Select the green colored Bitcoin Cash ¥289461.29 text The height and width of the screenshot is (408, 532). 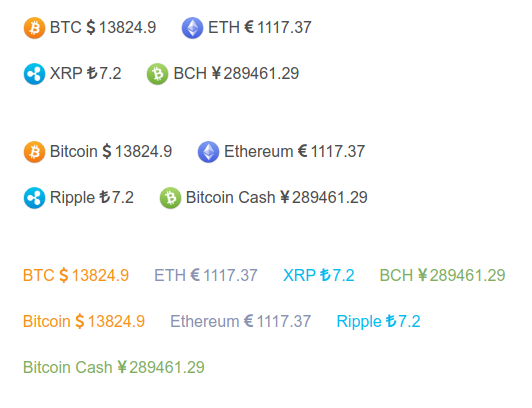click(114, 367)
